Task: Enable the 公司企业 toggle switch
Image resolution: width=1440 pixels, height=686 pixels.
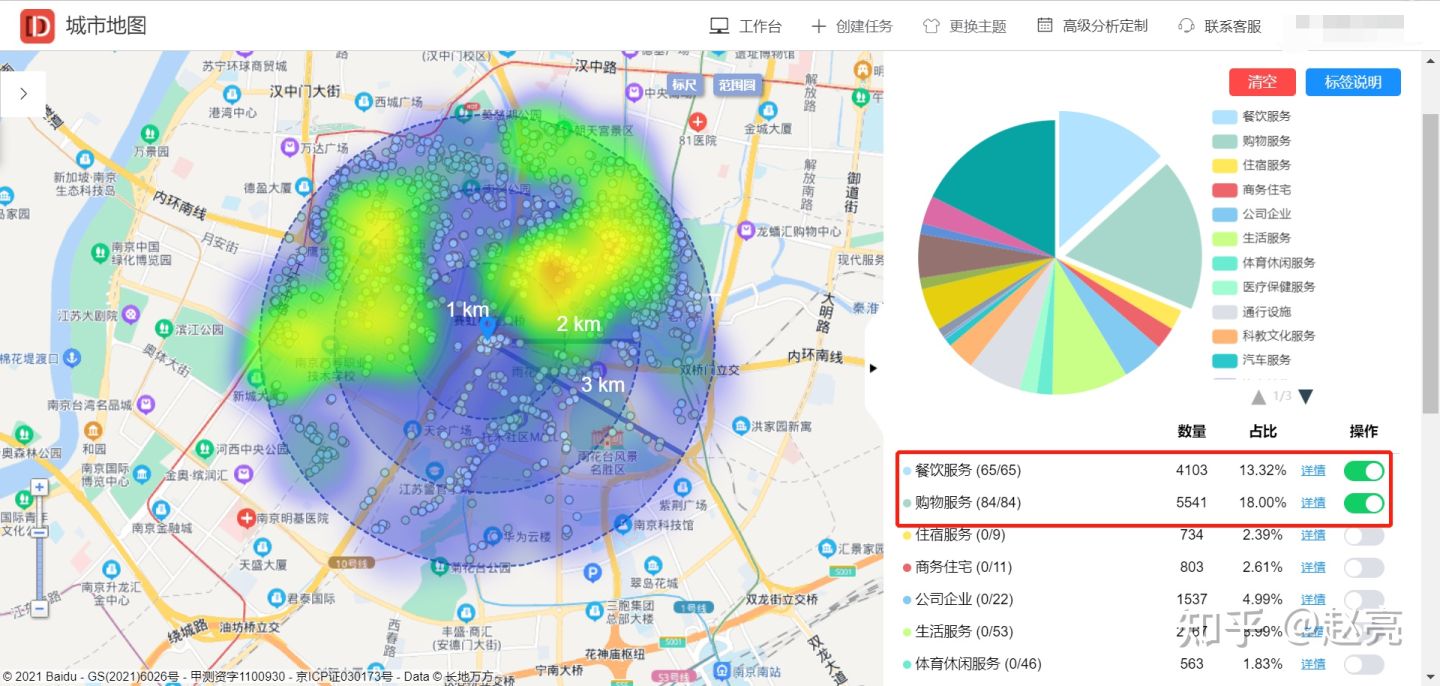Action: tap(1364, 600)
